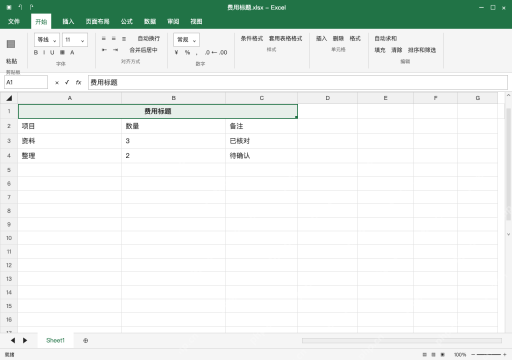512x360 pixels.
Task: Apply the ¥ currency format
Action: [x=176, y=52]
